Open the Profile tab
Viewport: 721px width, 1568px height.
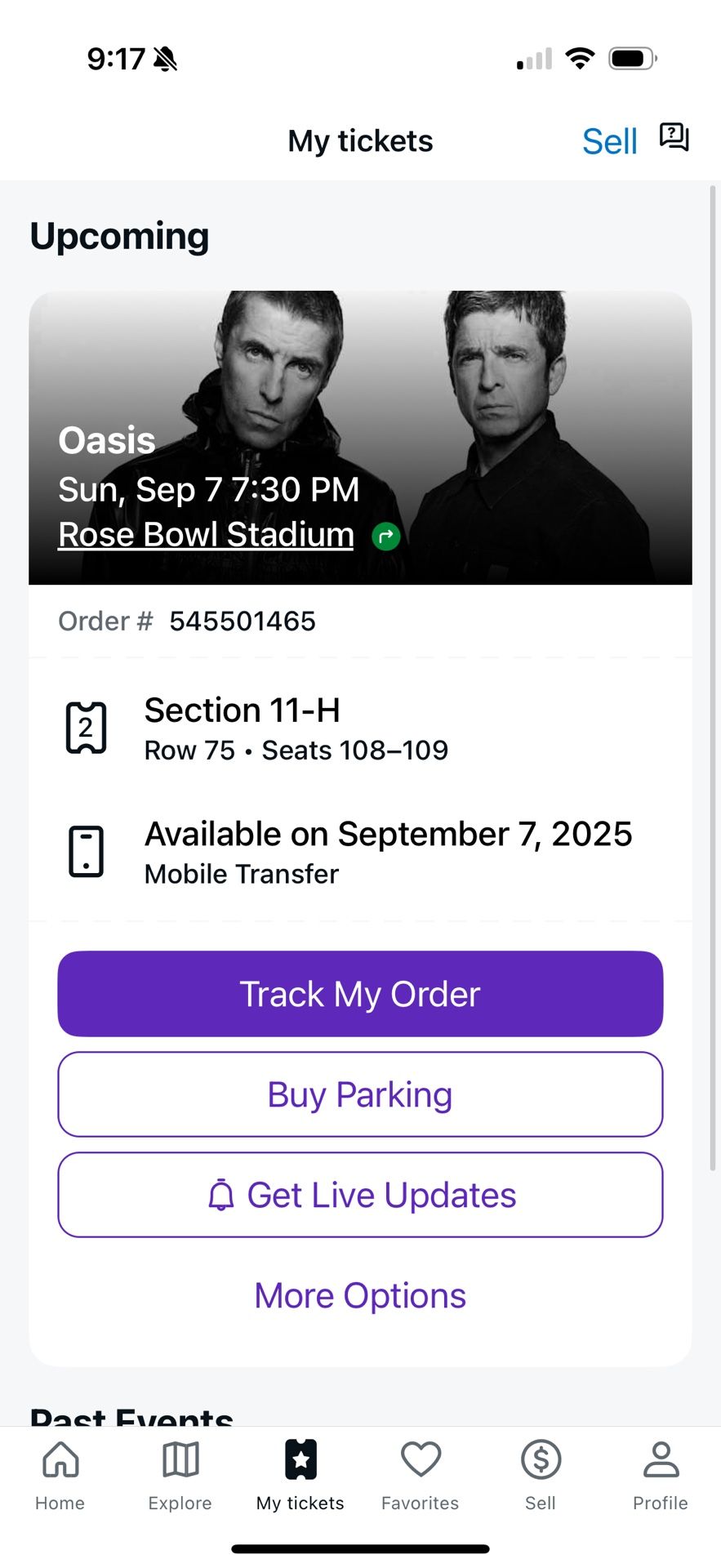[661, 1475]
